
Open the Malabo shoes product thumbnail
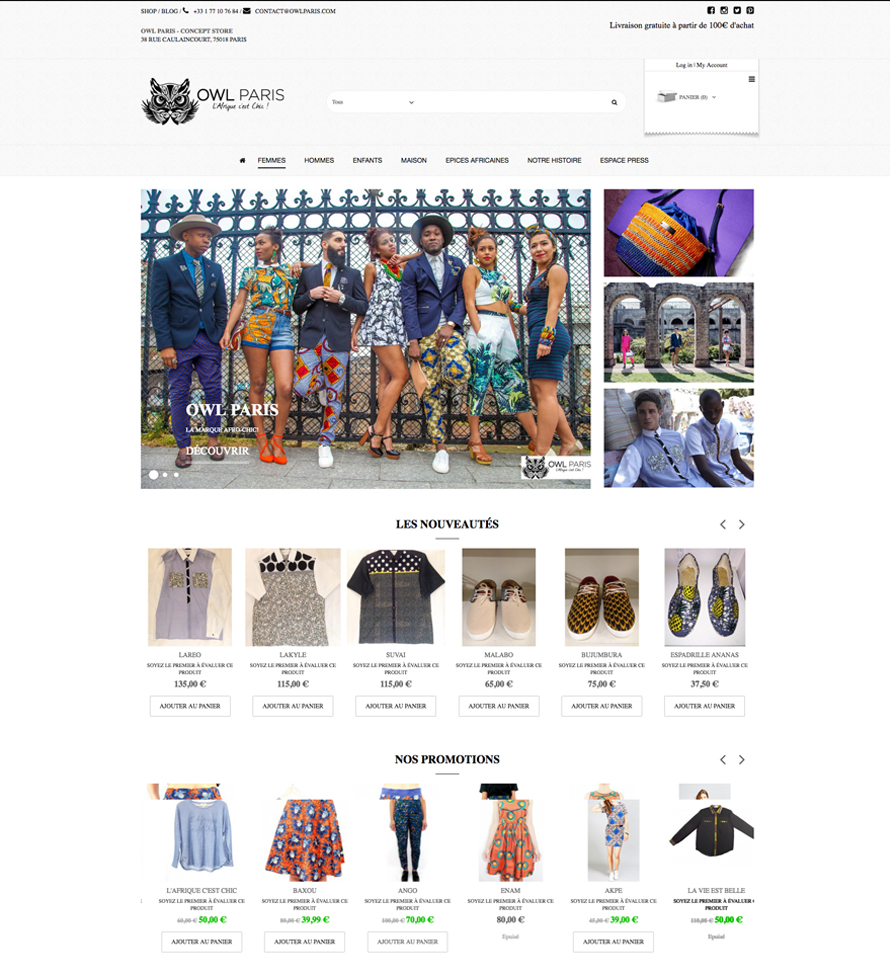click(x=499, y=597)
